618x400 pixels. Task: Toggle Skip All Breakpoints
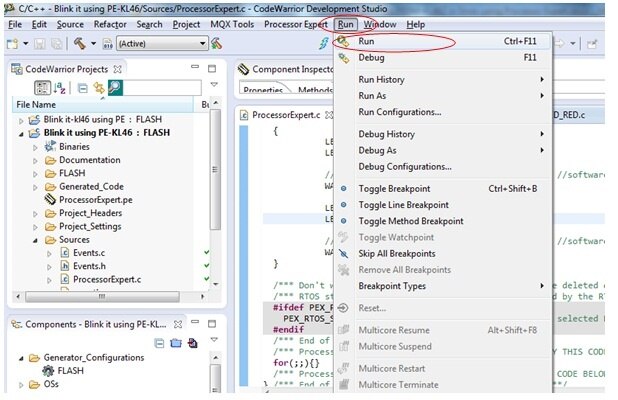442,254
